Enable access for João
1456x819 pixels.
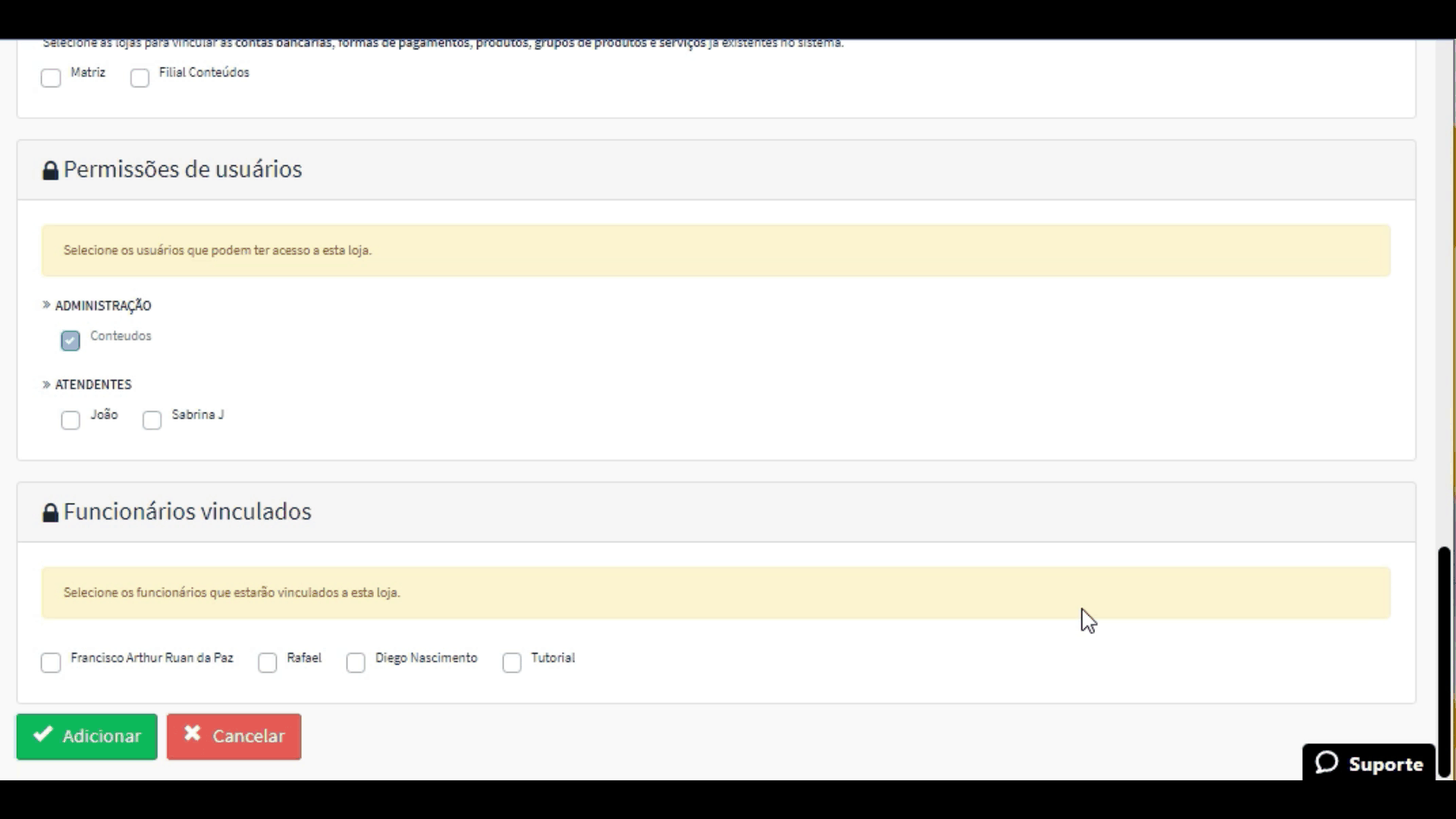[x=71, y=420]
